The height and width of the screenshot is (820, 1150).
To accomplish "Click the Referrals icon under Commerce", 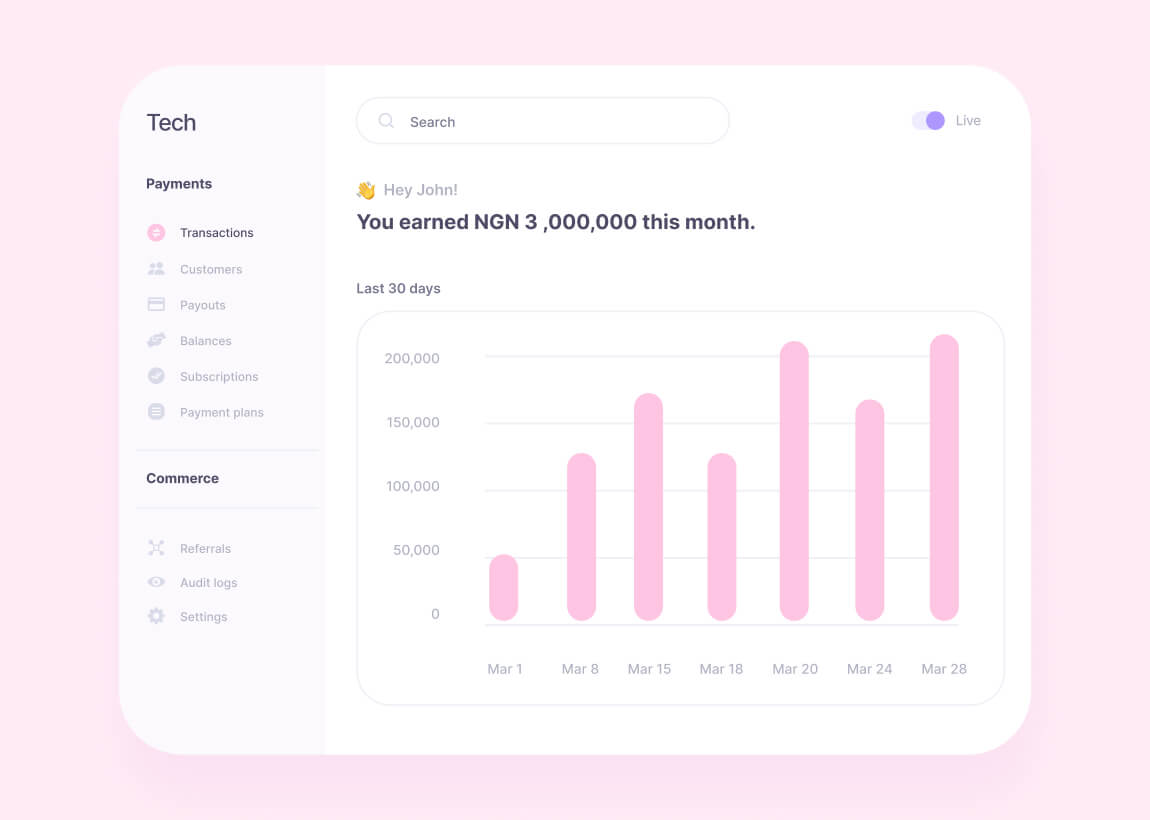I will (156, 548).
